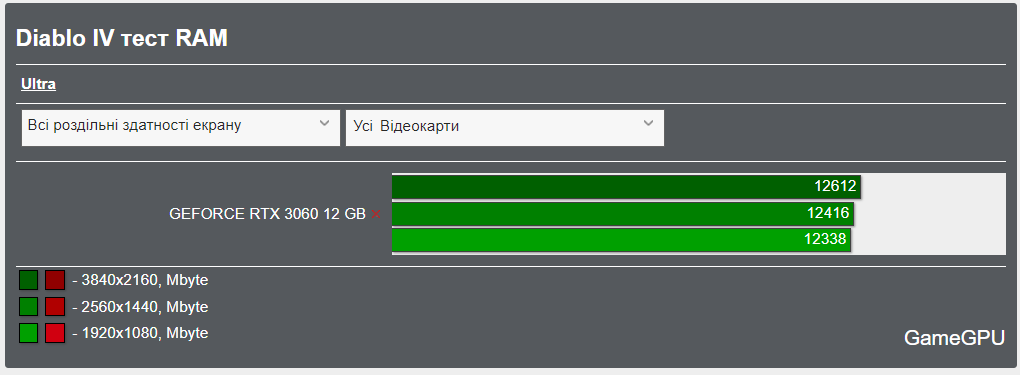This screenshot has height=375, width=1020.
Task: Remove GEFORCE RTX 3060 12 GB with red X
Action: [376, 214]
